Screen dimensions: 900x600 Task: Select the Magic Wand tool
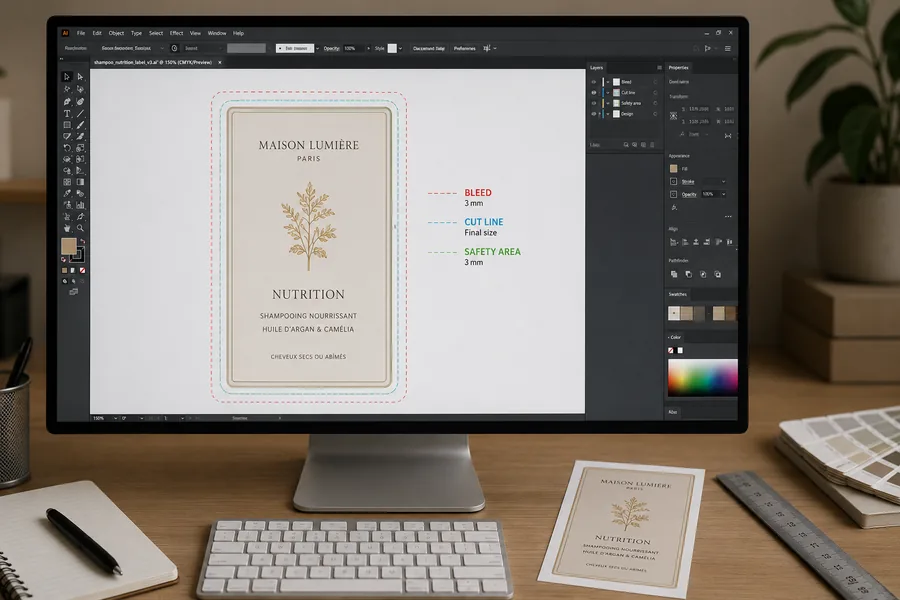(x=67, y=89)
